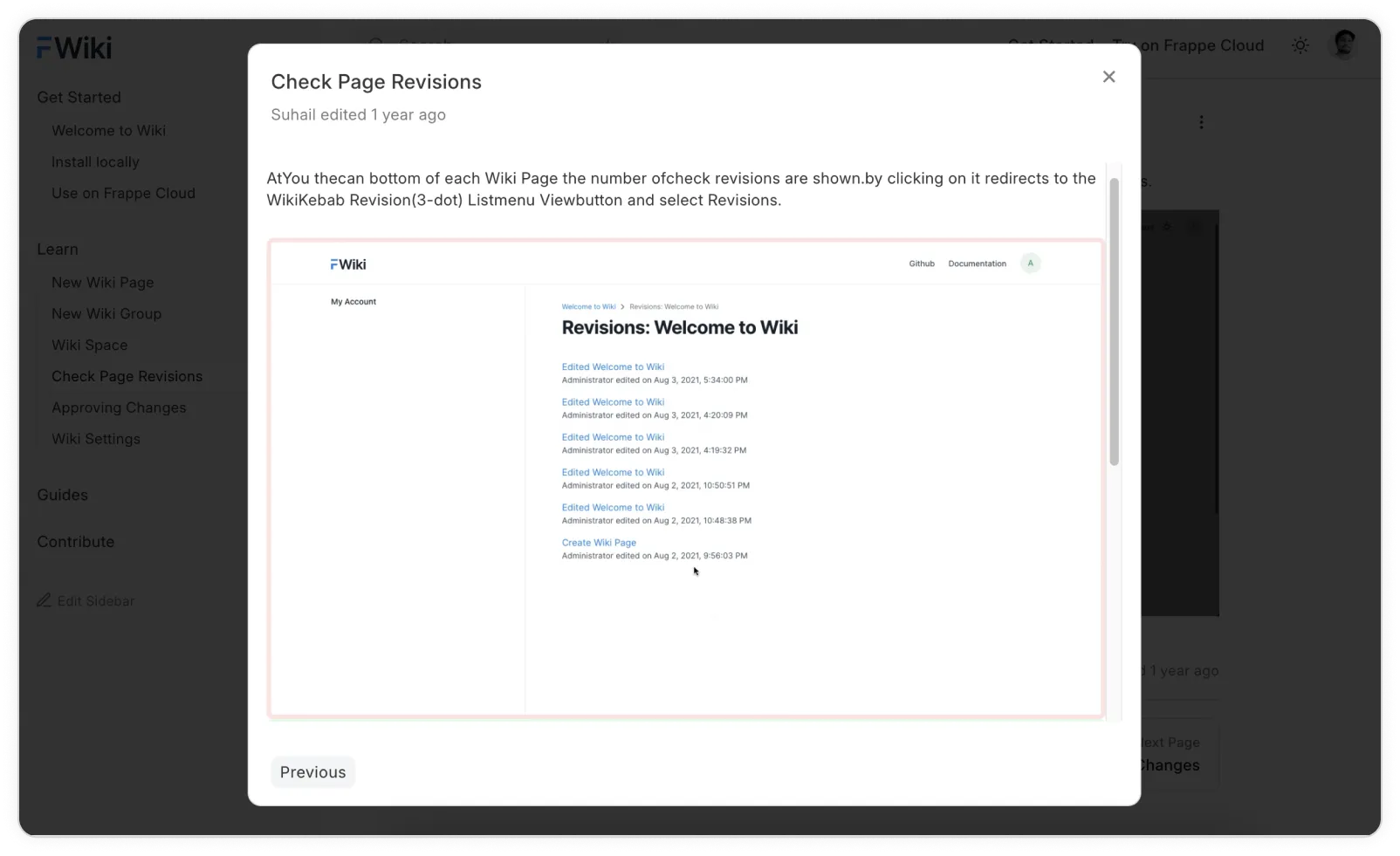Close the Check Page Revisions dialog
The height and width of the screenshot is (856, 1400).
tap(1108, 77)
